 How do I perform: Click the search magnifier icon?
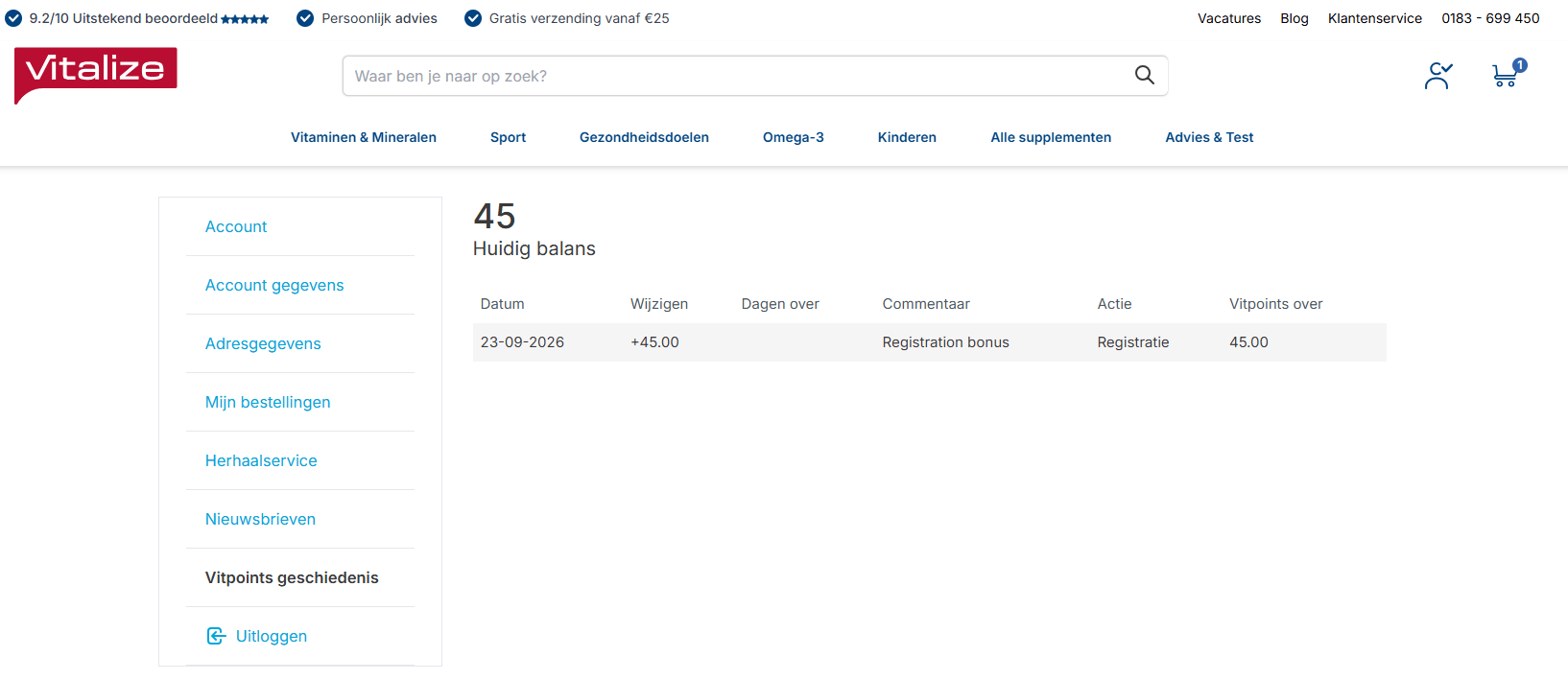(x=1144, y=75)
